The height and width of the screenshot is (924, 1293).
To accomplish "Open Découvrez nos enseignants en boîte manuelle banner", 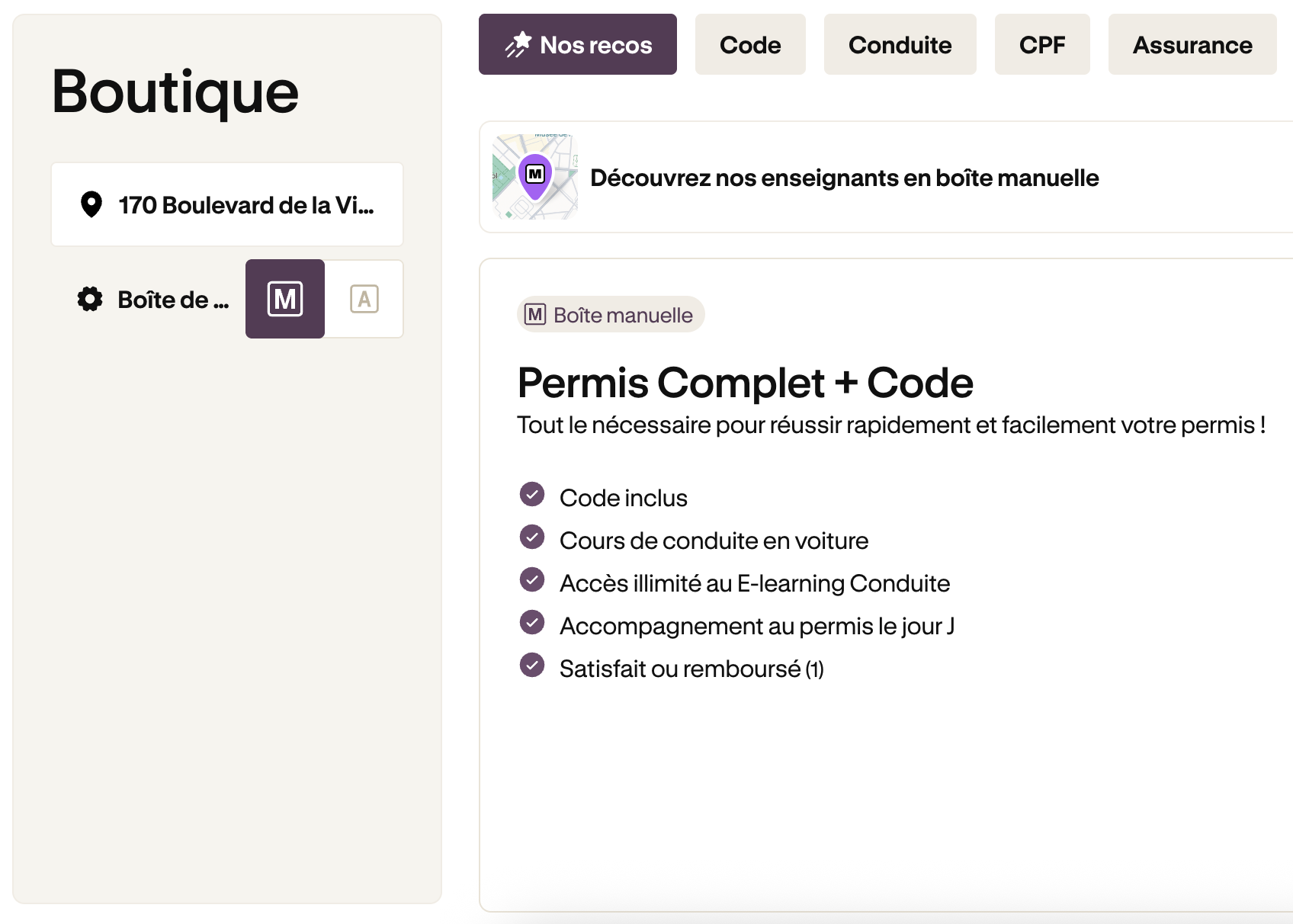I will pos(886,177).
